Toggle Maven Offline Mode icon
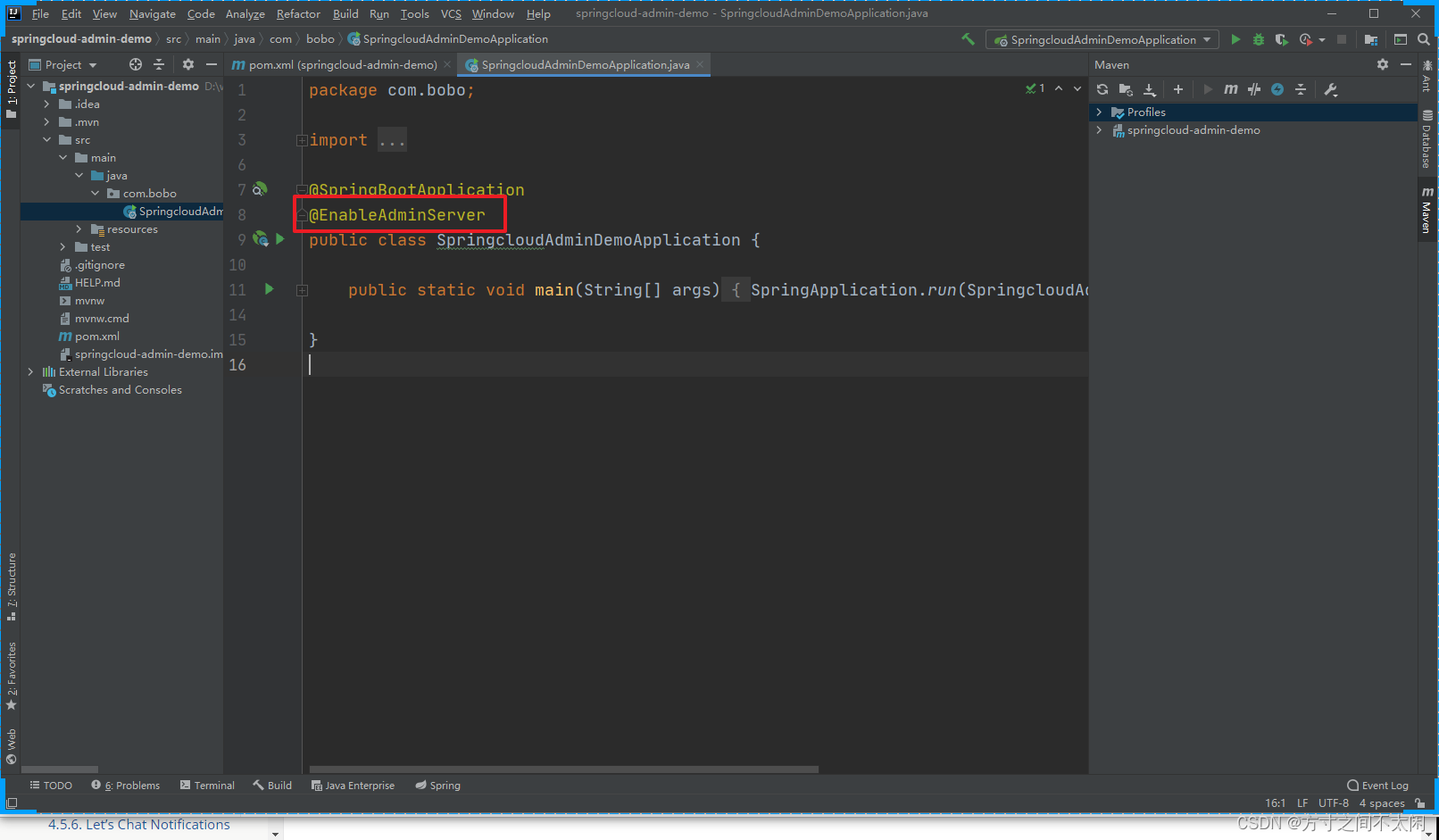 pyautogui.click(x=1254, y=89)
